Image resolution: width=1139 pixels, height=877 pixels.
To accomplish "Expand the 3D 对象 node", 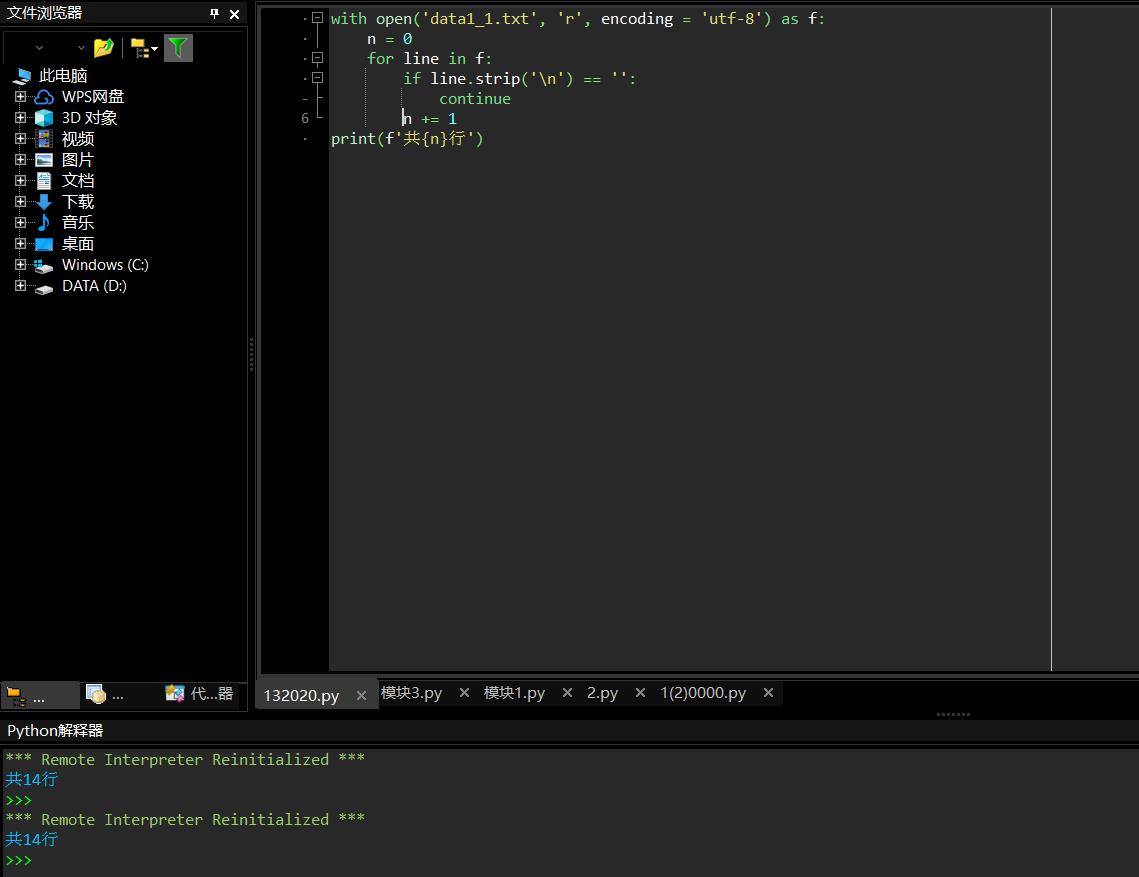I will coord(20,117).
